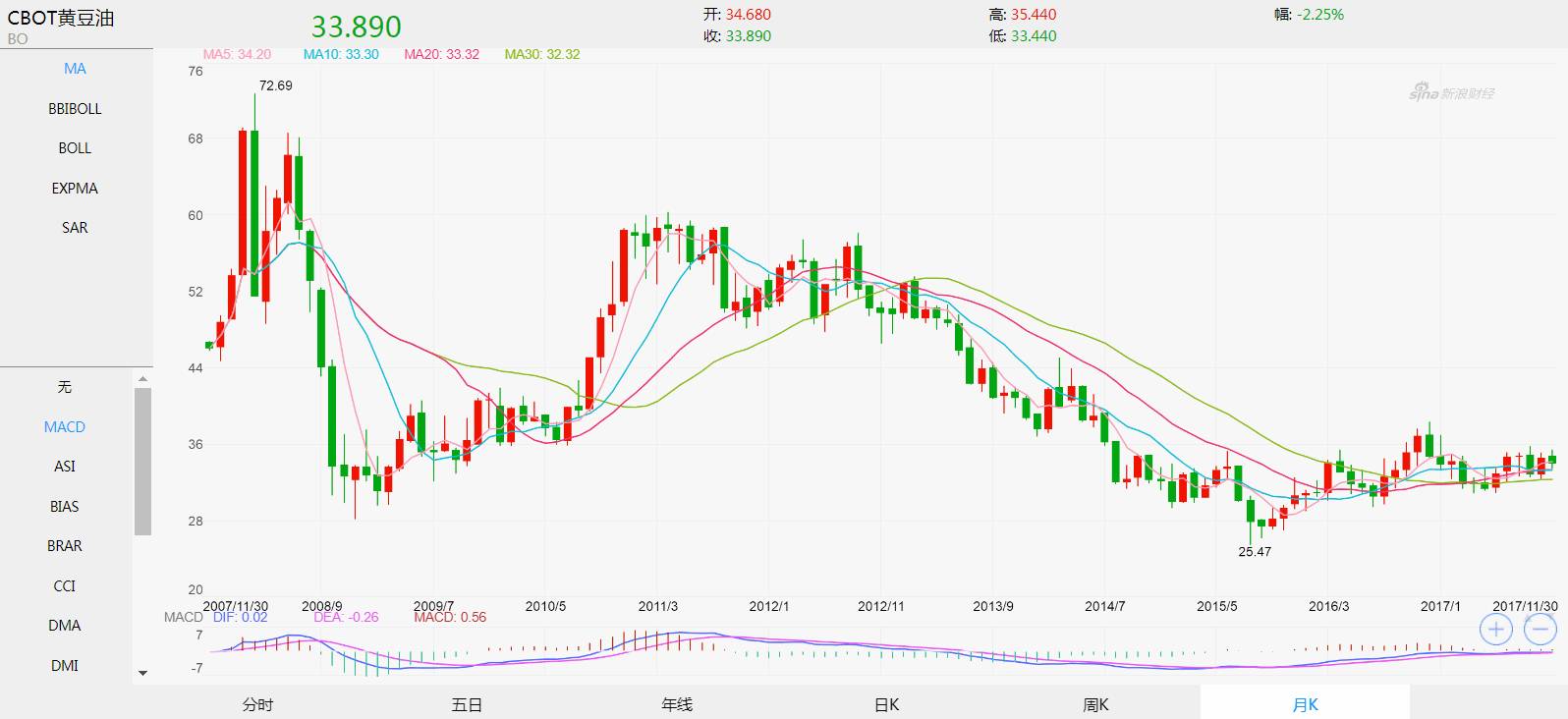Select 无 to hide sub-indicator

[x=65, y=387]
